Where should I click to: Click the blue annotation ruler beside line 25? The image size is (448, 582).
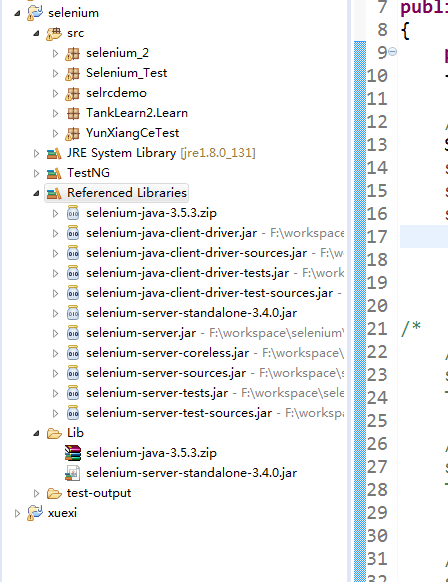click(360, 421)
